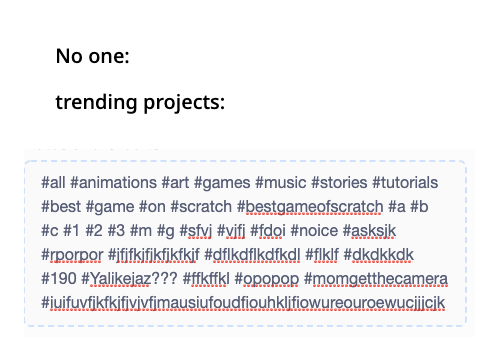The height and width of the screenshot is (360, 480).
Task: Click the #music tag
Action: [x=280, y=183]
